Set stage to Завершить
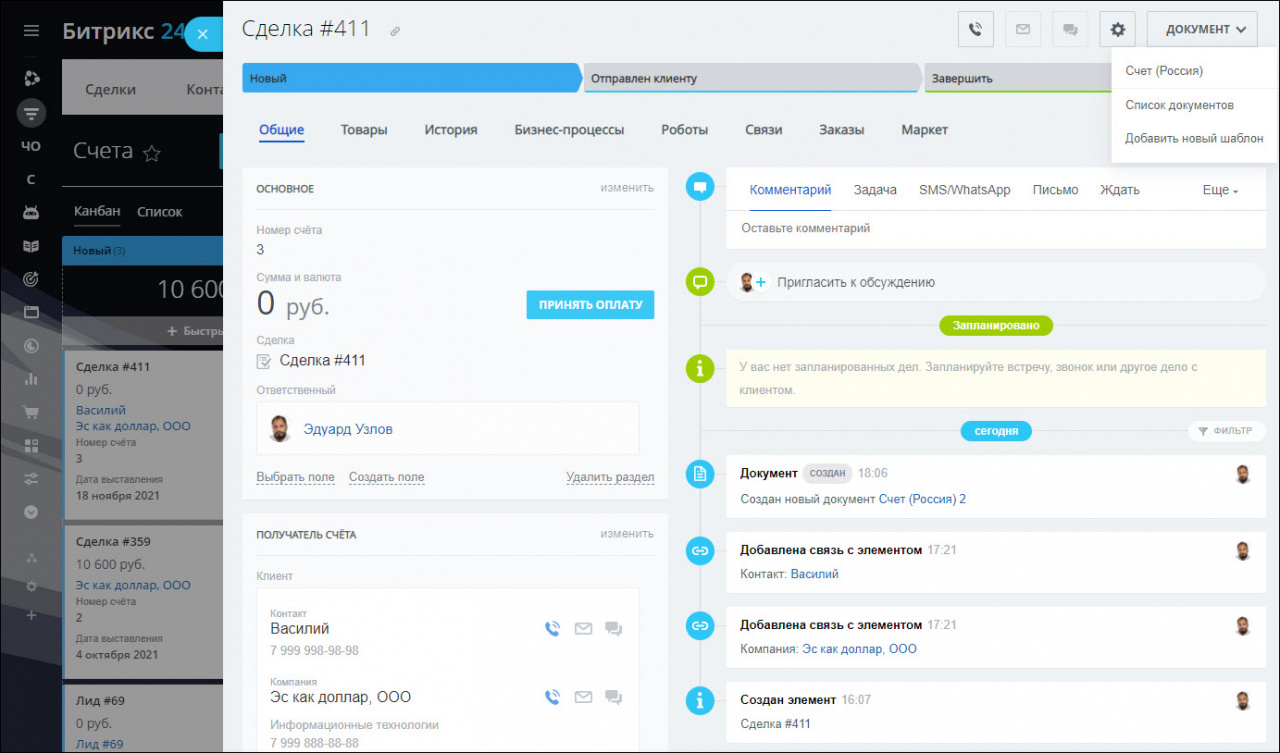The width and height of the screenshot is (1280, 753). coord(1017,78)
